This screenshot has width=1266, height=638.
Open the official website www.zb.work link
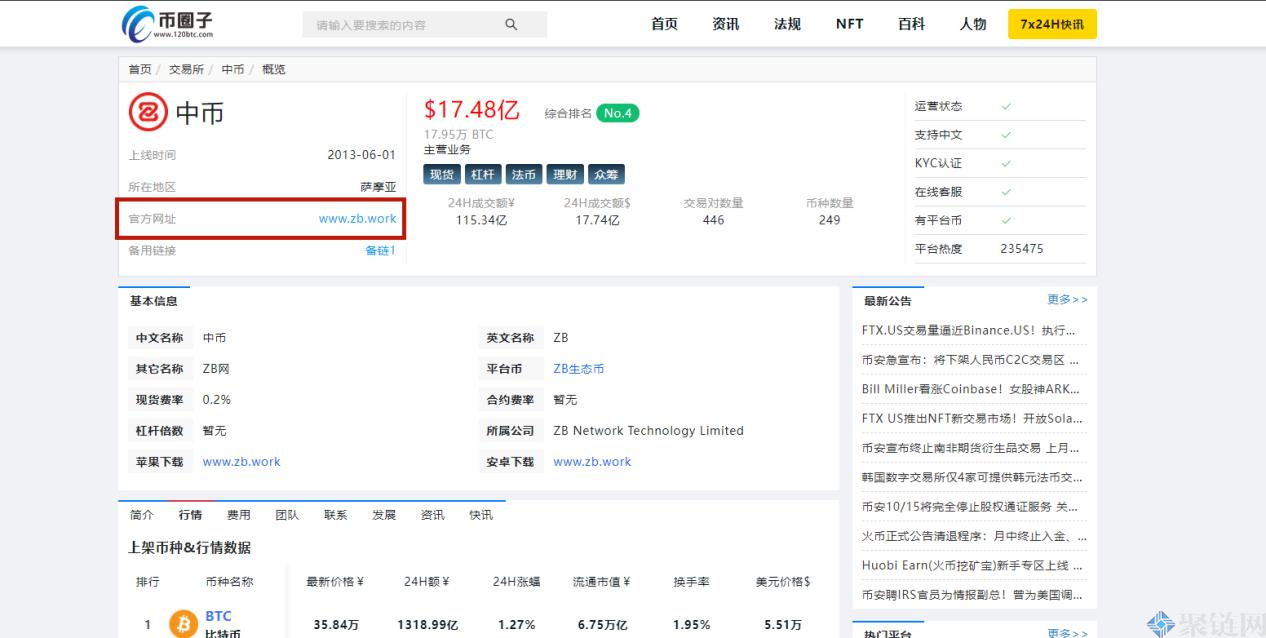coord(357,219)
